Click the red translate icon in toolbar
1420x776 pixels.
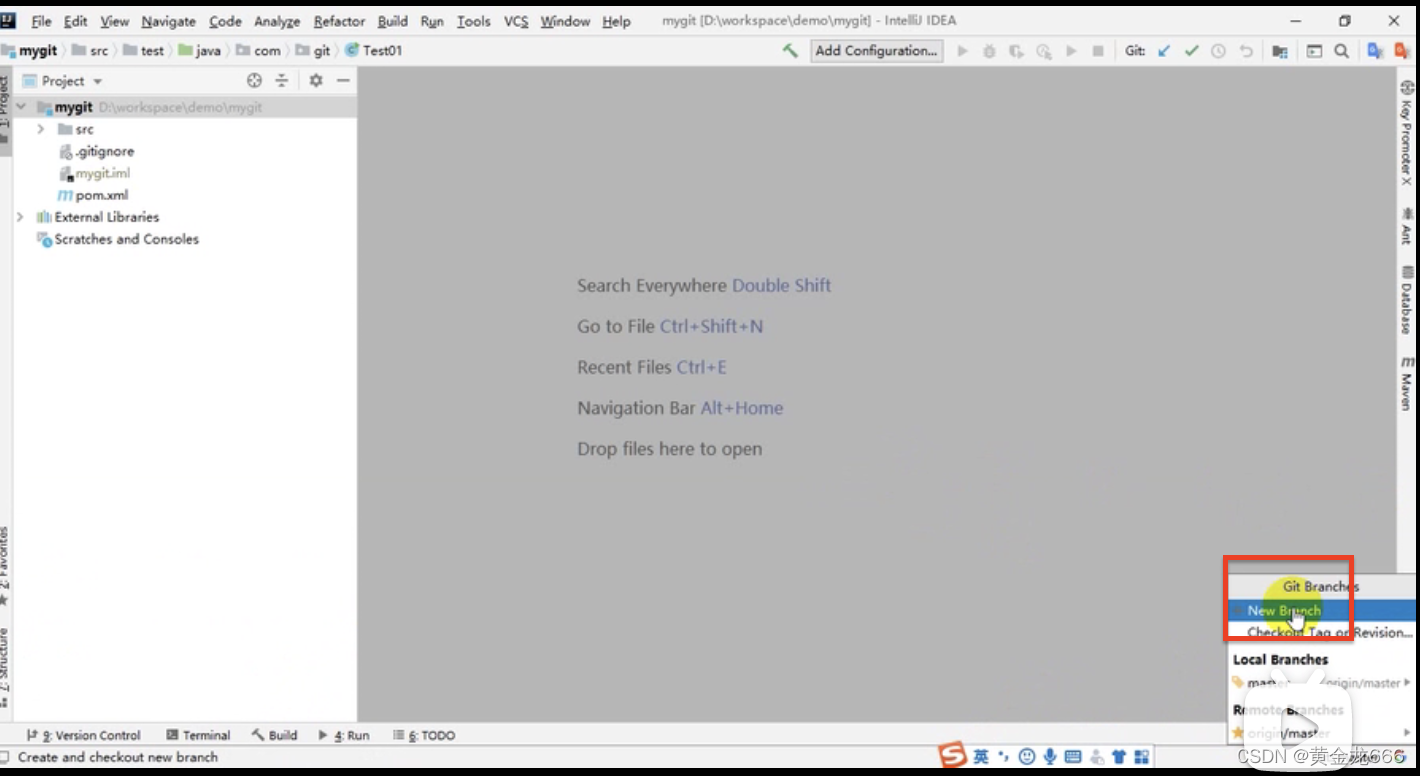click(1403, 50)
